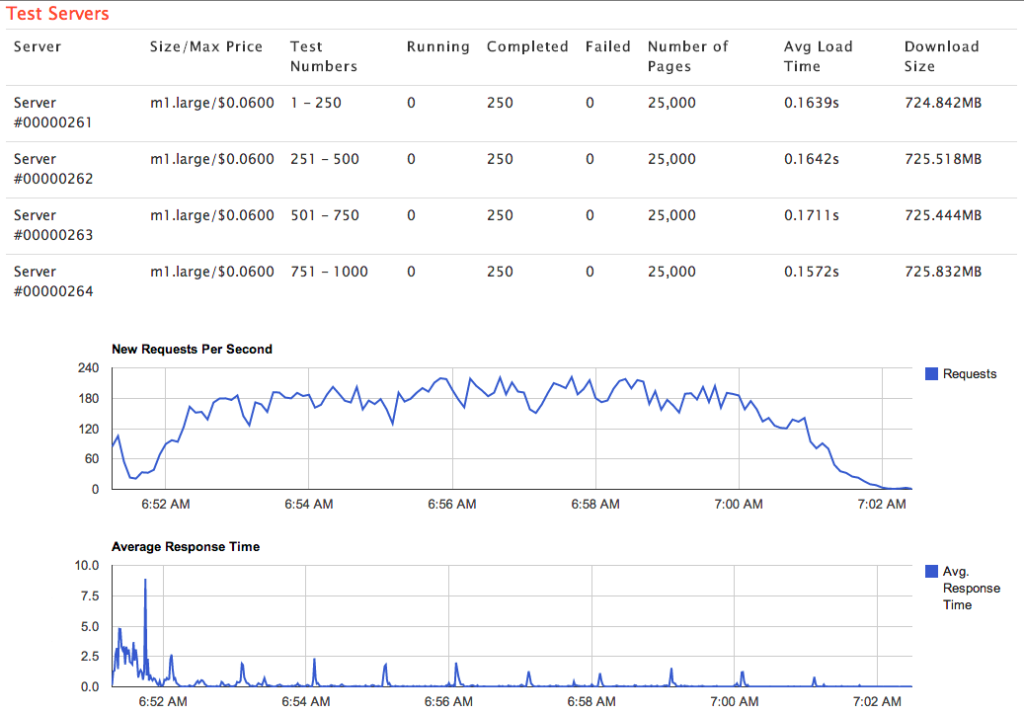Click the 6:56 AM label on requests chart
This screenshot has width=1024, height=714.
click(x=452, y=504)
